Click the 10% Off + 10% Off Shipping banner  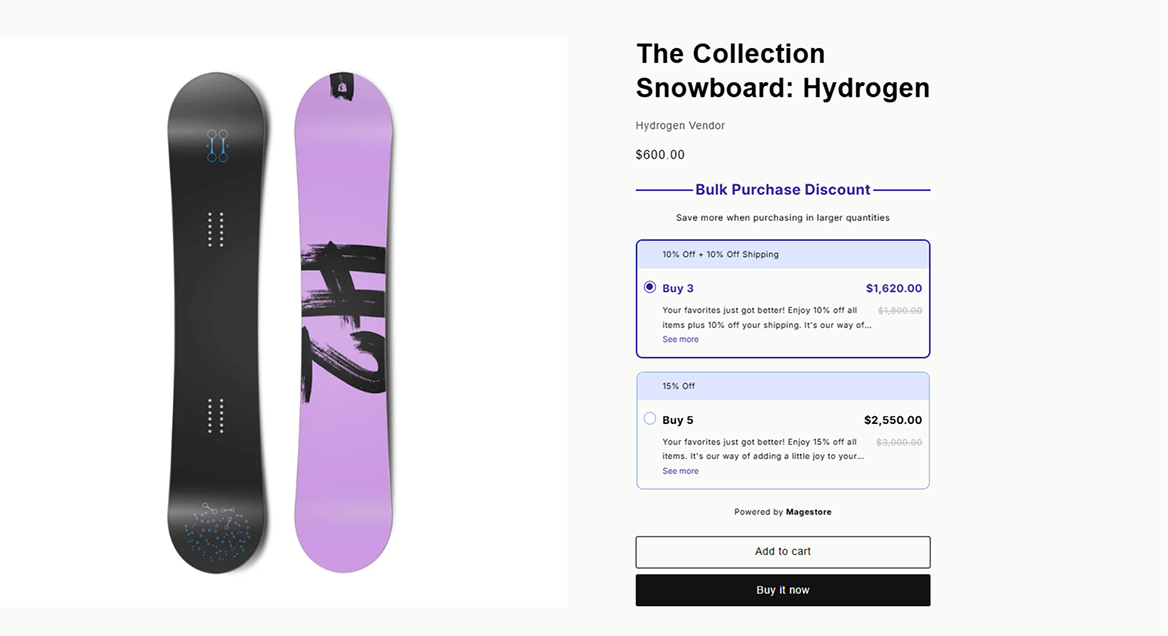720,255
